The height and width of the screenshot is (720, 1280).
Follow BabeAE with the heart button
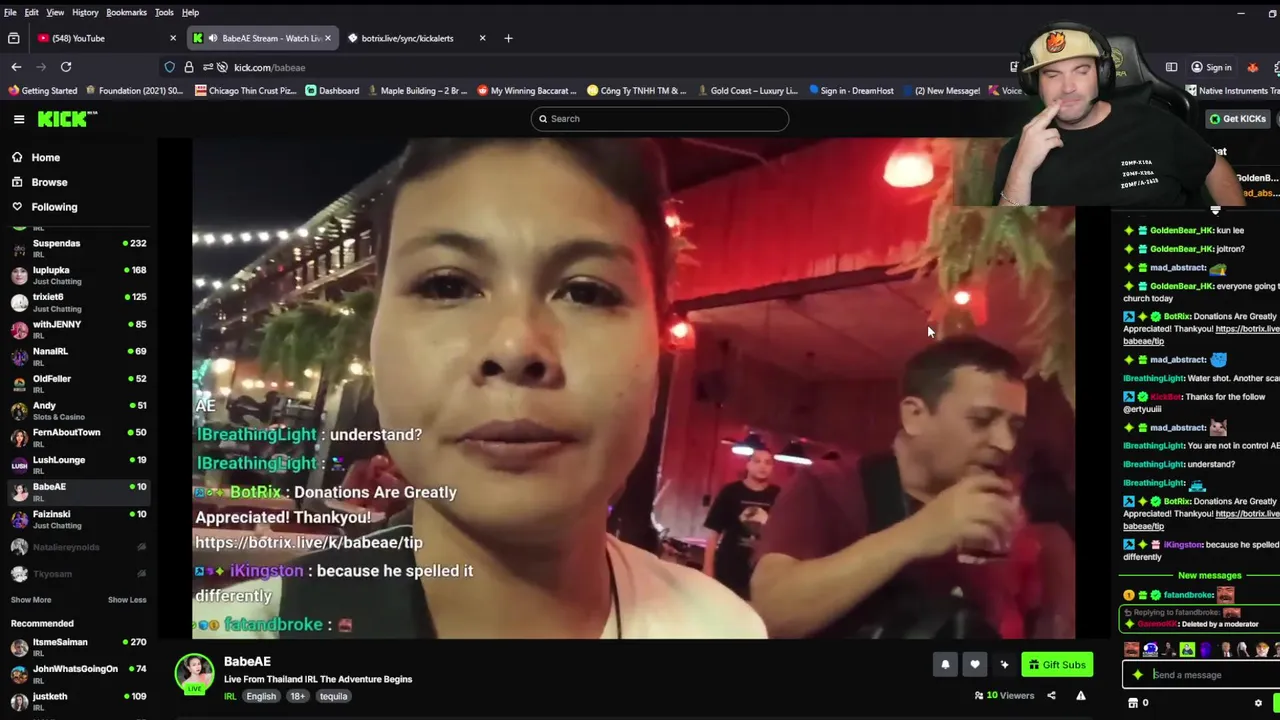(x=975, y=665)
